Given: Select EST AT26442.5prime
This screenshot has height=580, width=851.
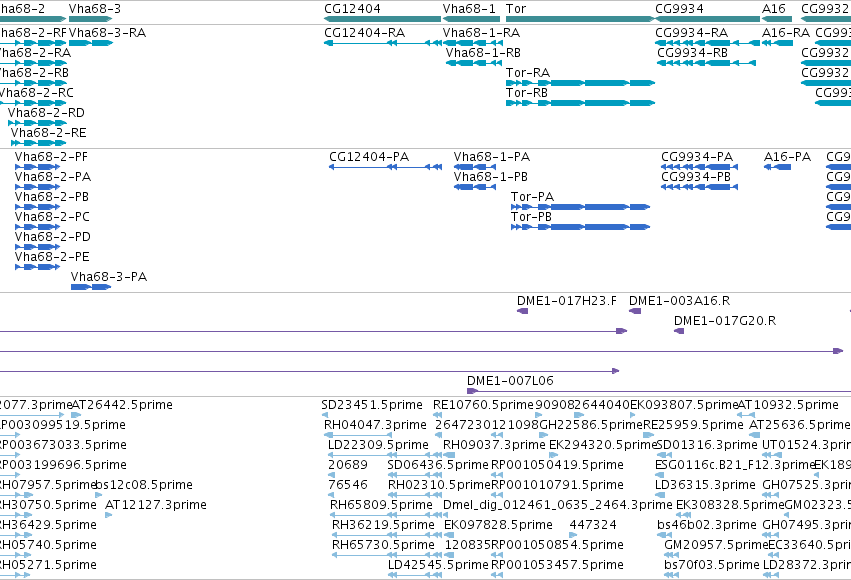Looking at the screenshot, I should pos(122,405).
